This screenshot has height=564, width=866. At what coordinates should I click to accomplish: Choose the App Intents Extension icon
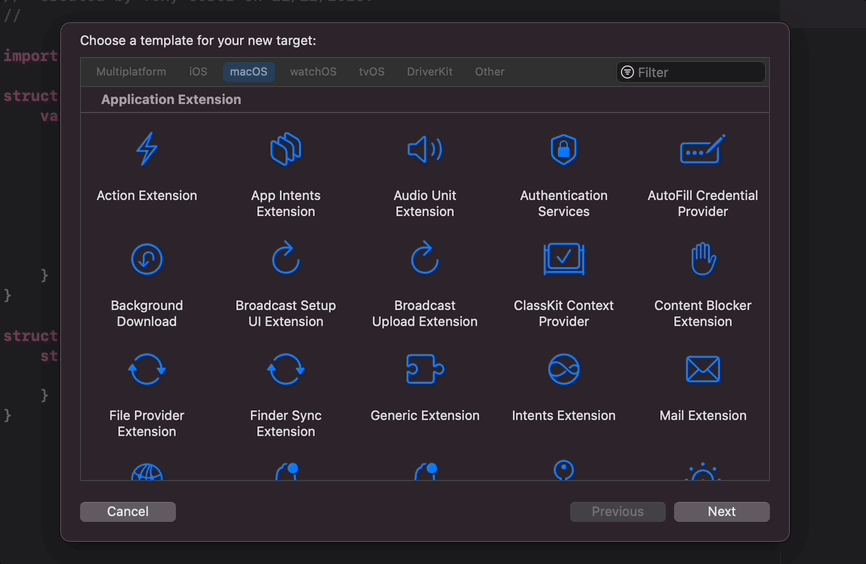coord(286,149)
